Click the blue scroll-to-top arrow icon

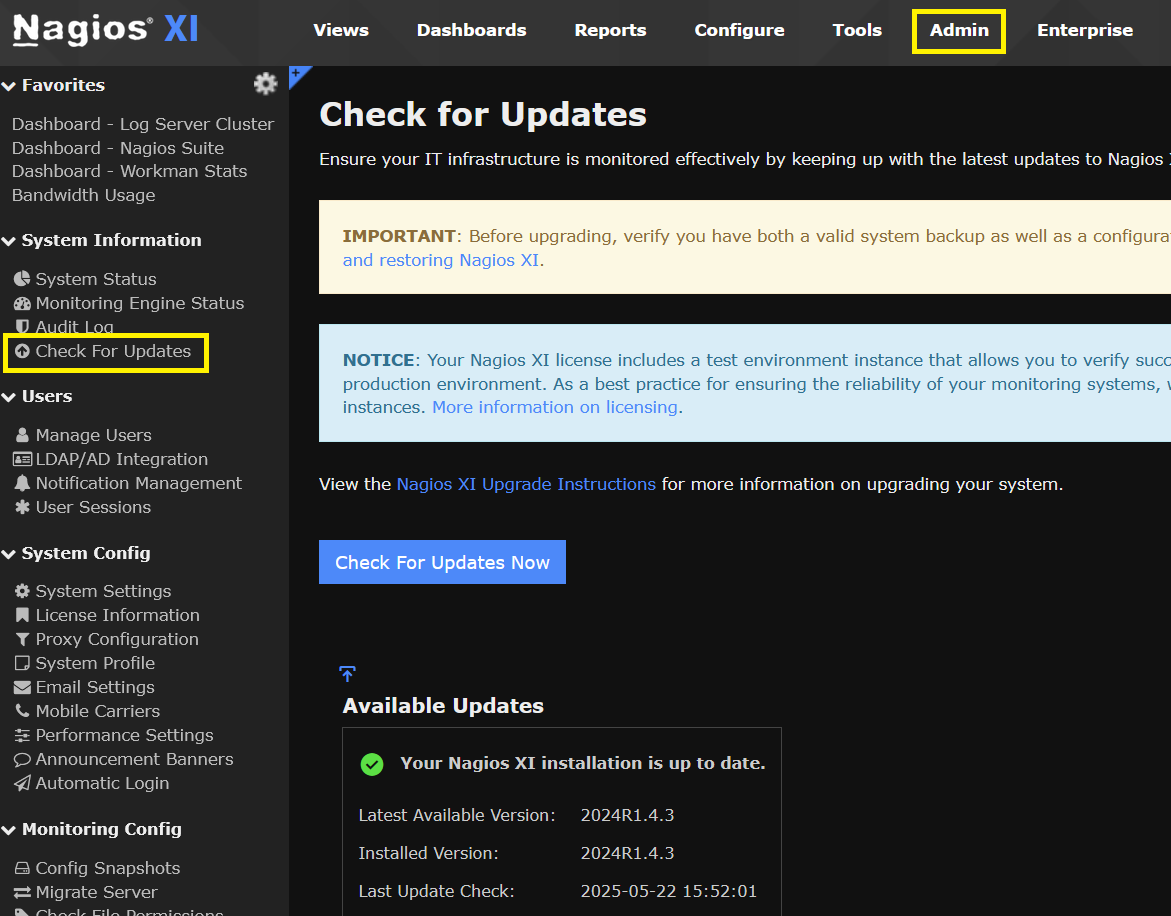click(x=347, y=674)
